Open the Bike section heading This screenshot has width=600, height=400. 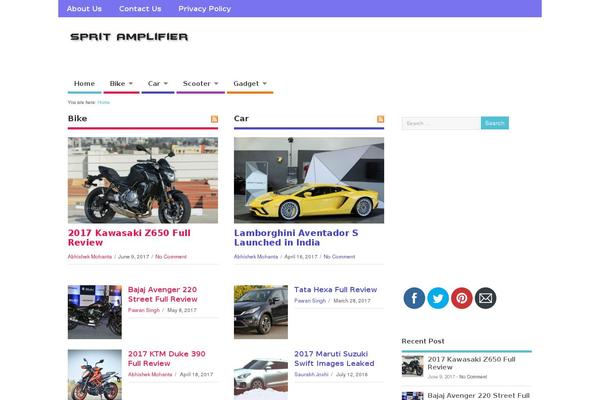pos(77,118)
